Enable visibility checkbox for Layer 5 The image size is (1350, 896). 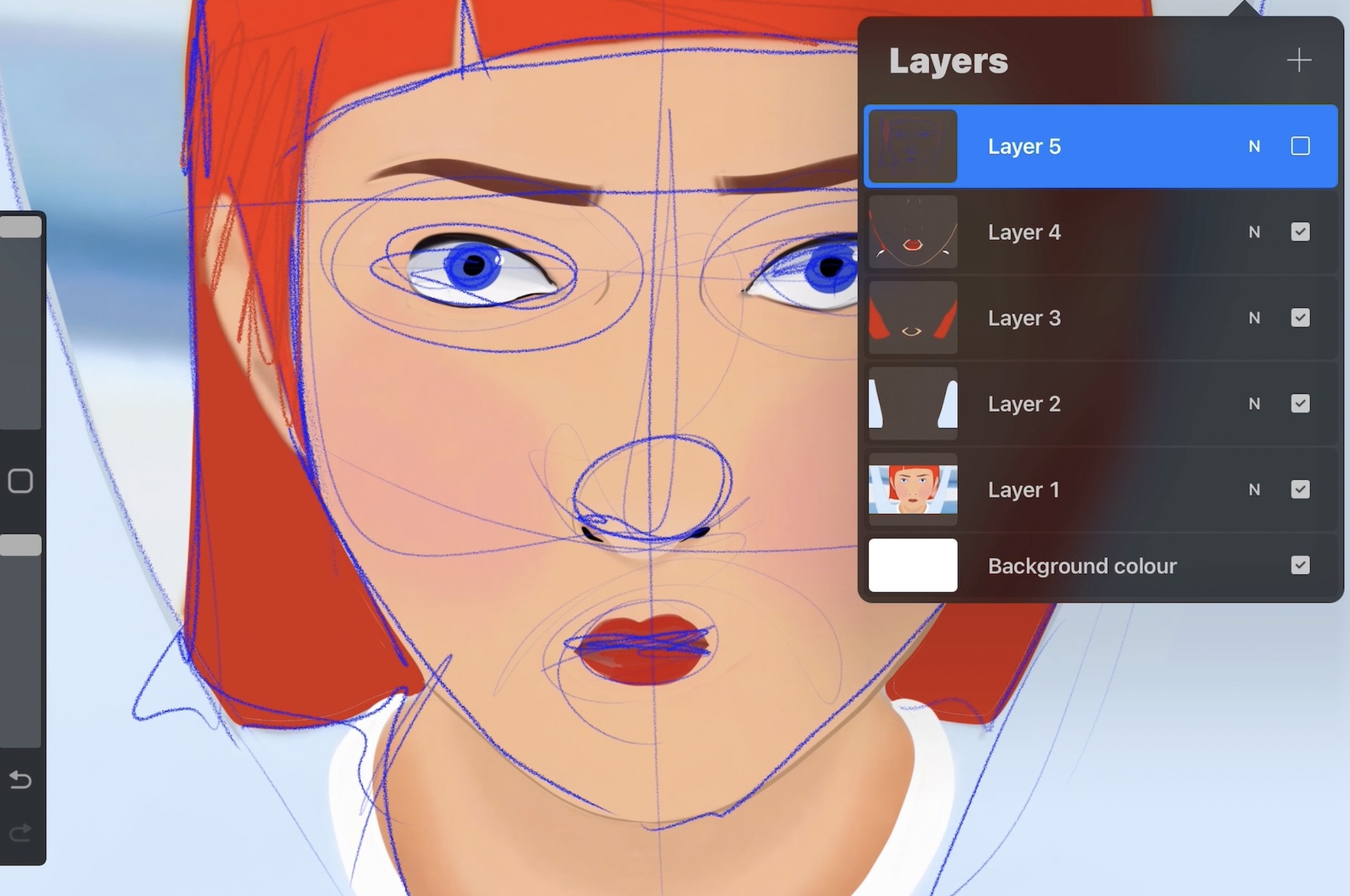tap(1300, 146)
